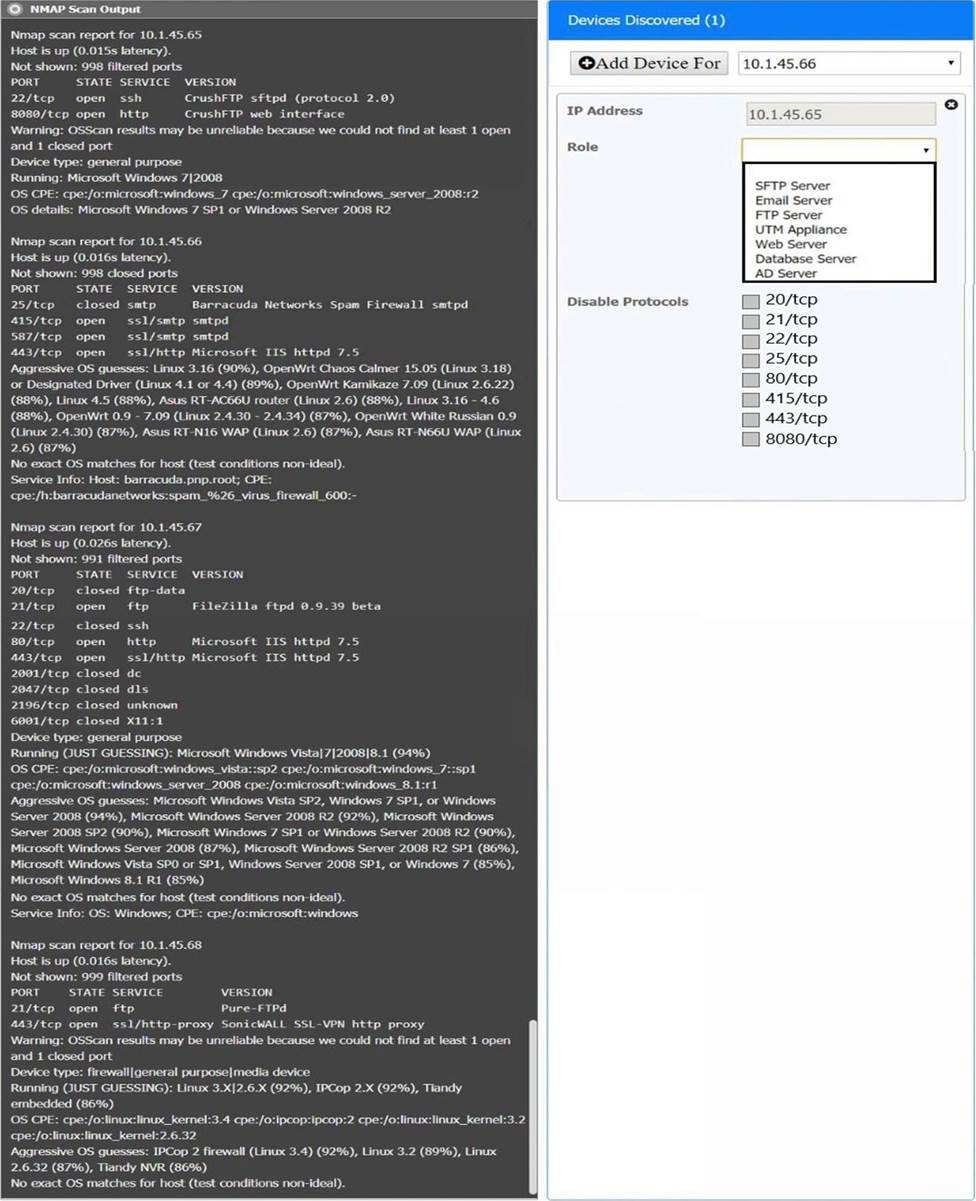Click the IP Address field 10.1.45.65
Image resolution: width=976 pixels, height=1201 pixels.
[813, 114]
